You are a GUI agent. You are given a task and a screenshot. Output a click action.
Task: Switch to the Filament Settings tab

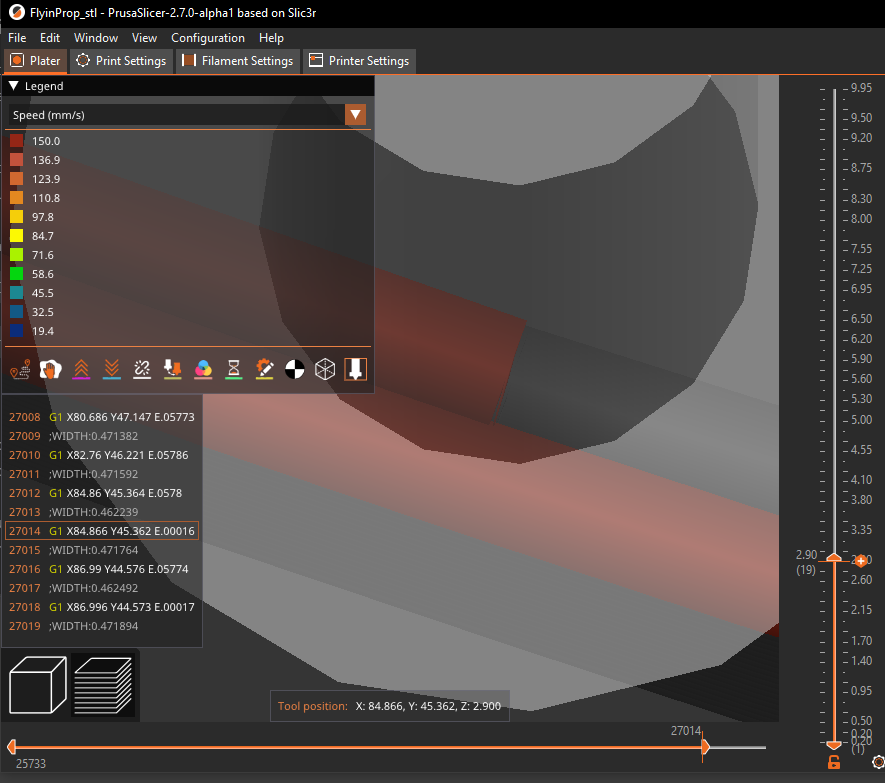coord(237,61)
